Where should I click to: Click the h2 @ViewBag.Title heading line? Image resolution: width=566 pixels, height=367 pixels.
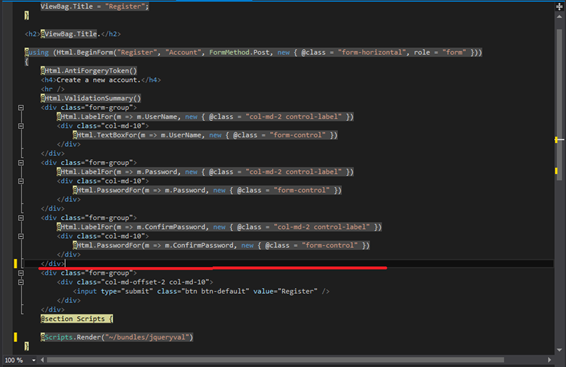click(x=73, y=34)
